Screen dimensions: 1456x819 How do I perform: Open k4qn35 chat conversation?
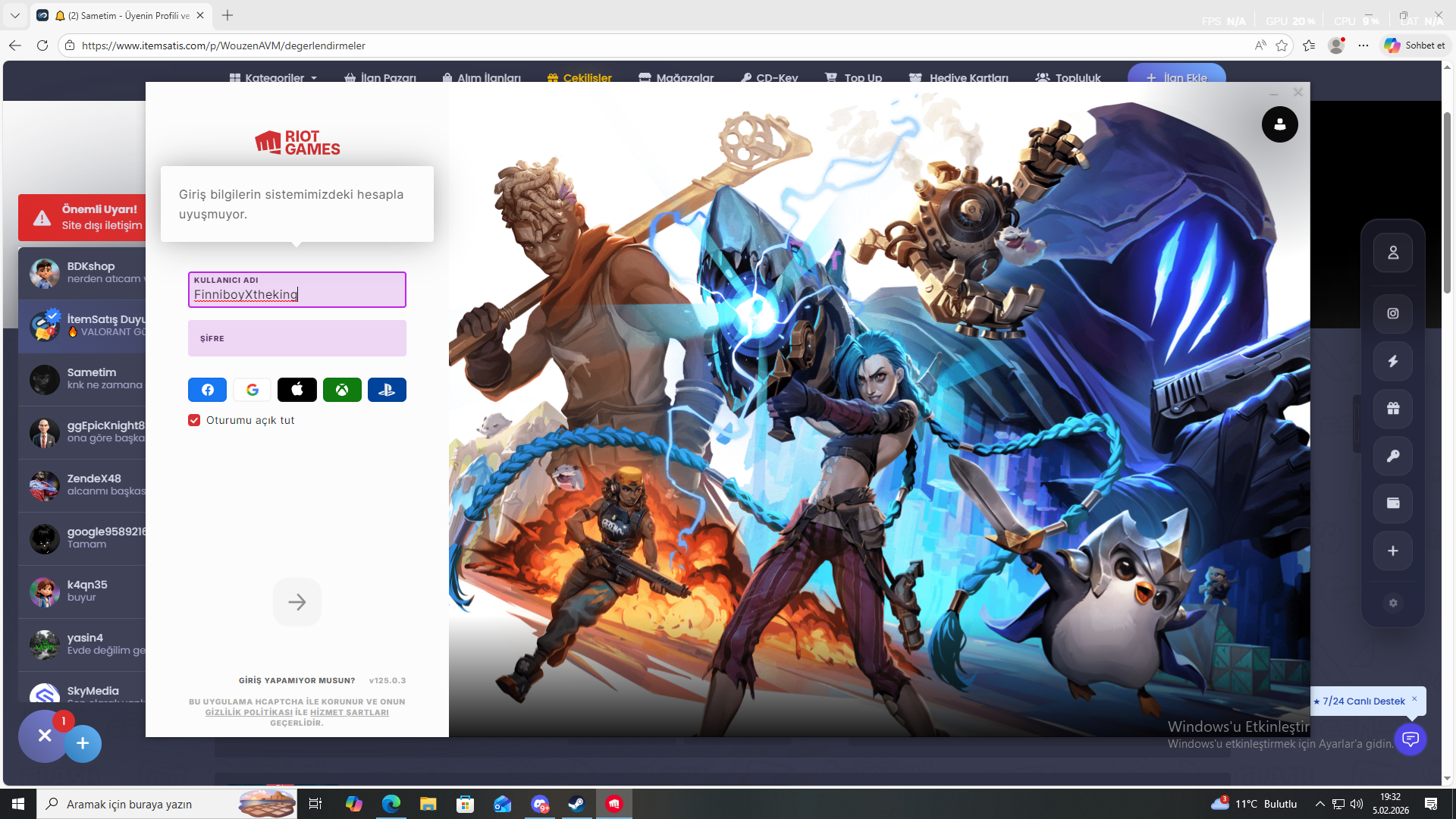(x=82, y=591)
